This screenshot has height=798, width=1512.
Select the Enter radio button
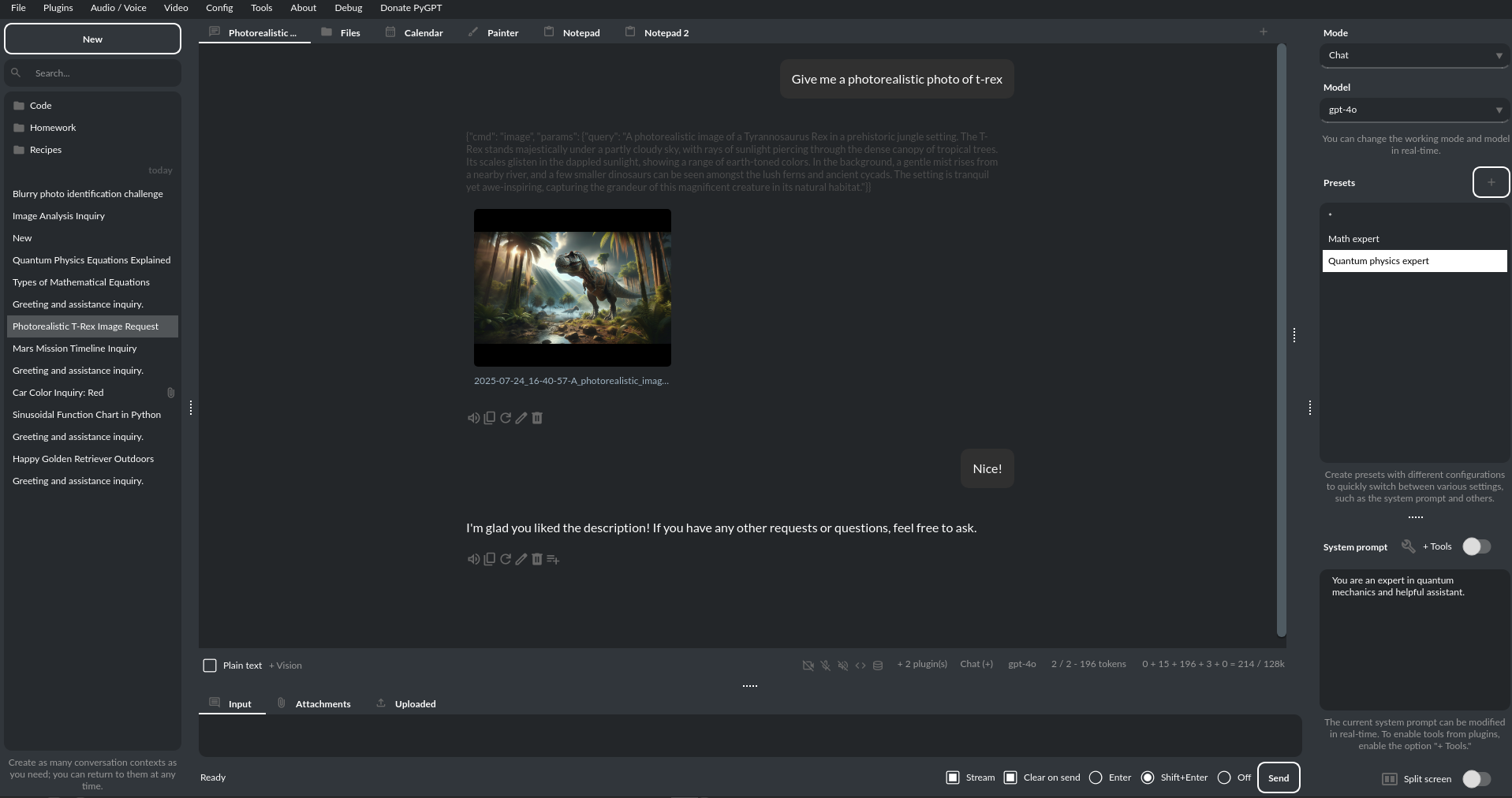(x=1096, y=777)
